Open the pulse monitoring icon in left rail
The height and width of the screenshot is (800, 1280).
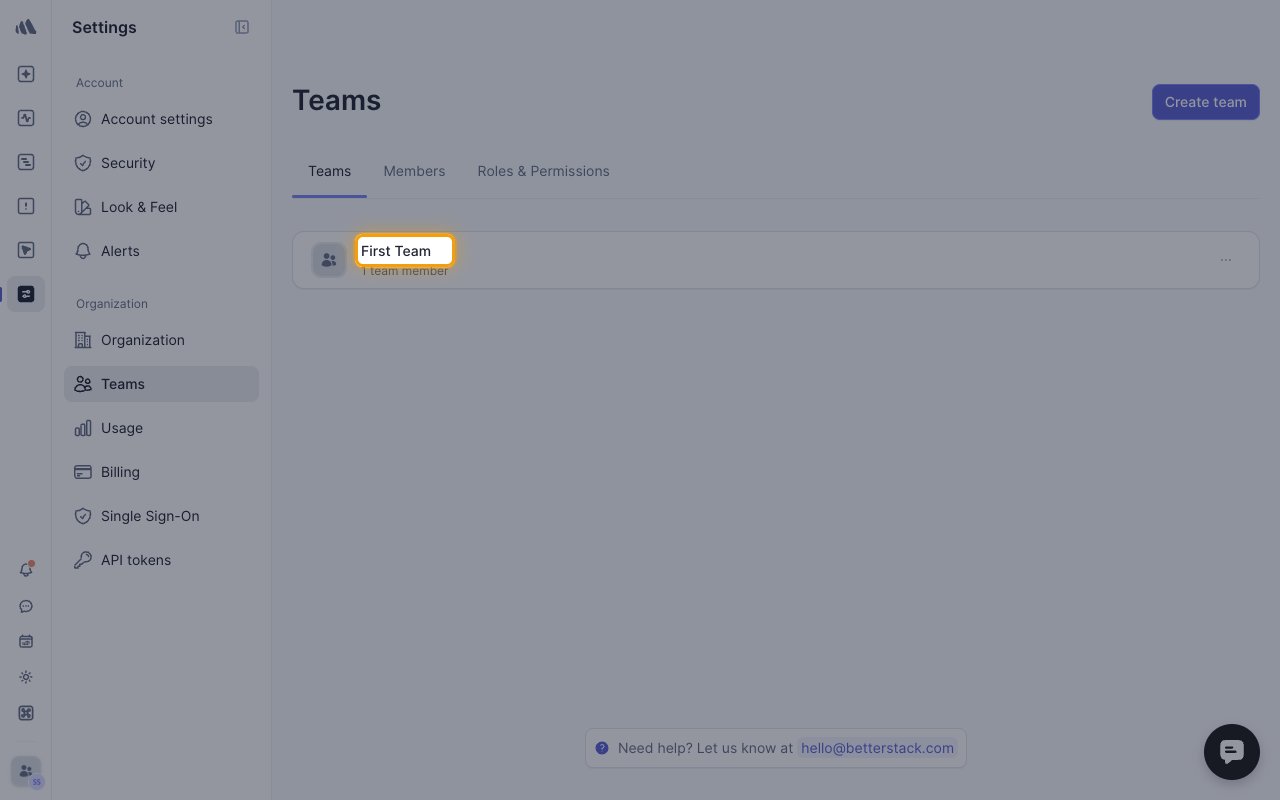click(26, 118)
